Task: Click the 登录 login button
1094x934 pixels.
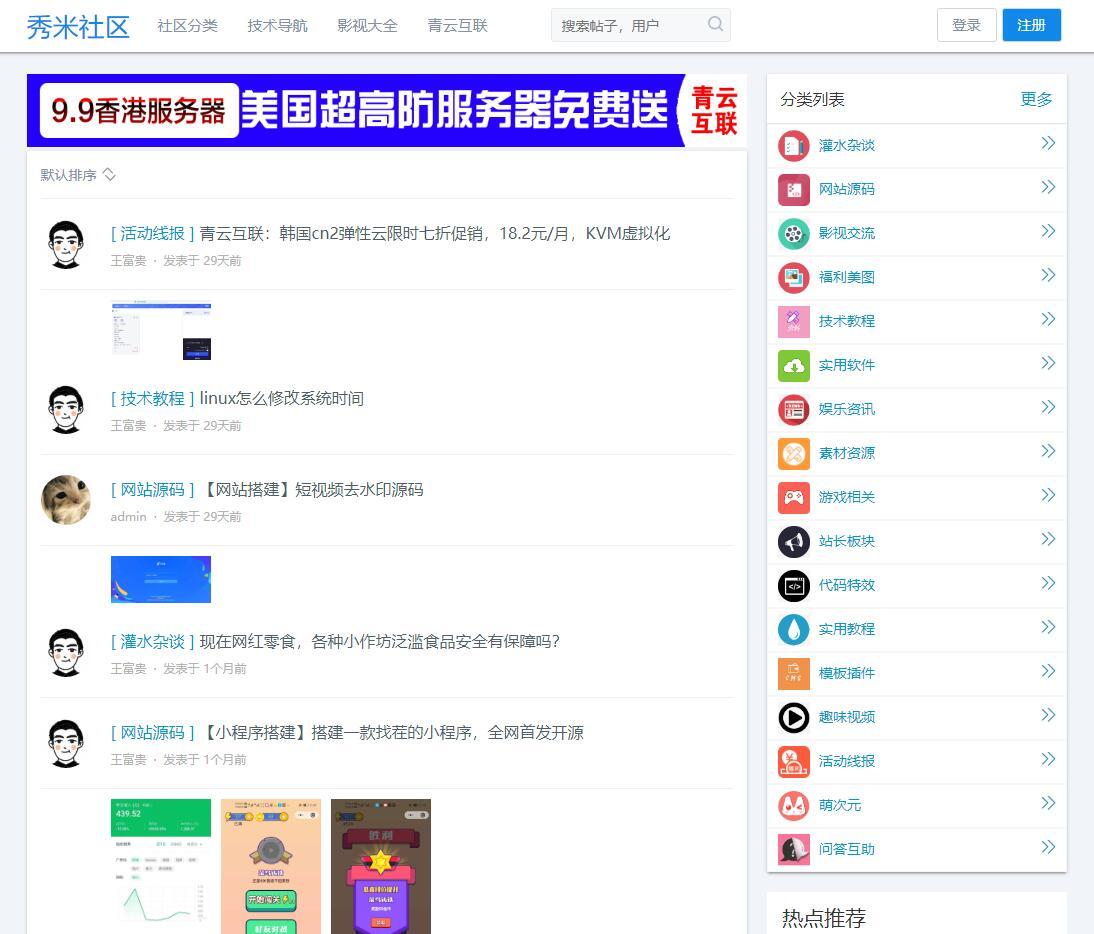Action: click(966, 26)
